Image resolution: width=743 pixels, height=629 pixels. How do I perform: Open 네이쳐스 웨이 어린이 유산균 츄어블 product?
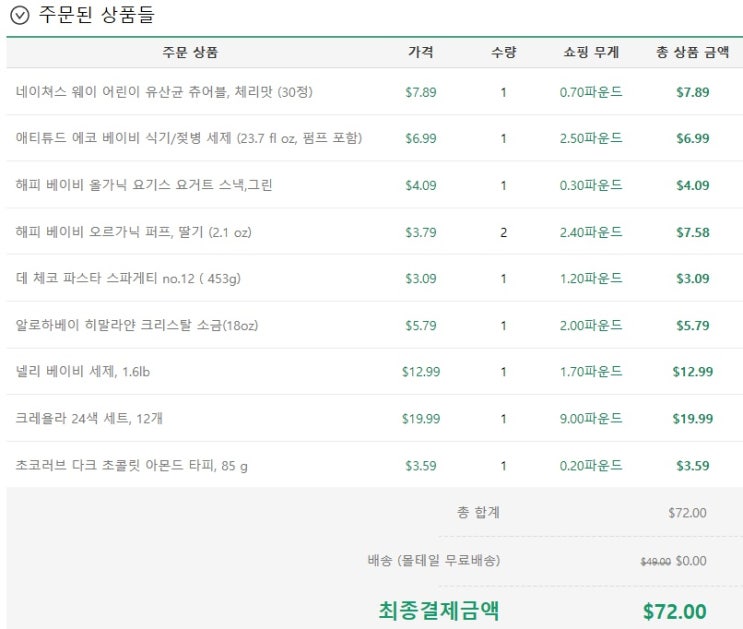tap(164, 91)
